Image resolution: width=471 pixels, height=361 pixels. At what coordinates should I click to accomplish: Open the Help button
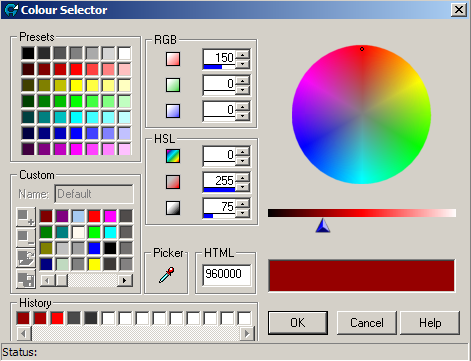click(x=430, y=323)
